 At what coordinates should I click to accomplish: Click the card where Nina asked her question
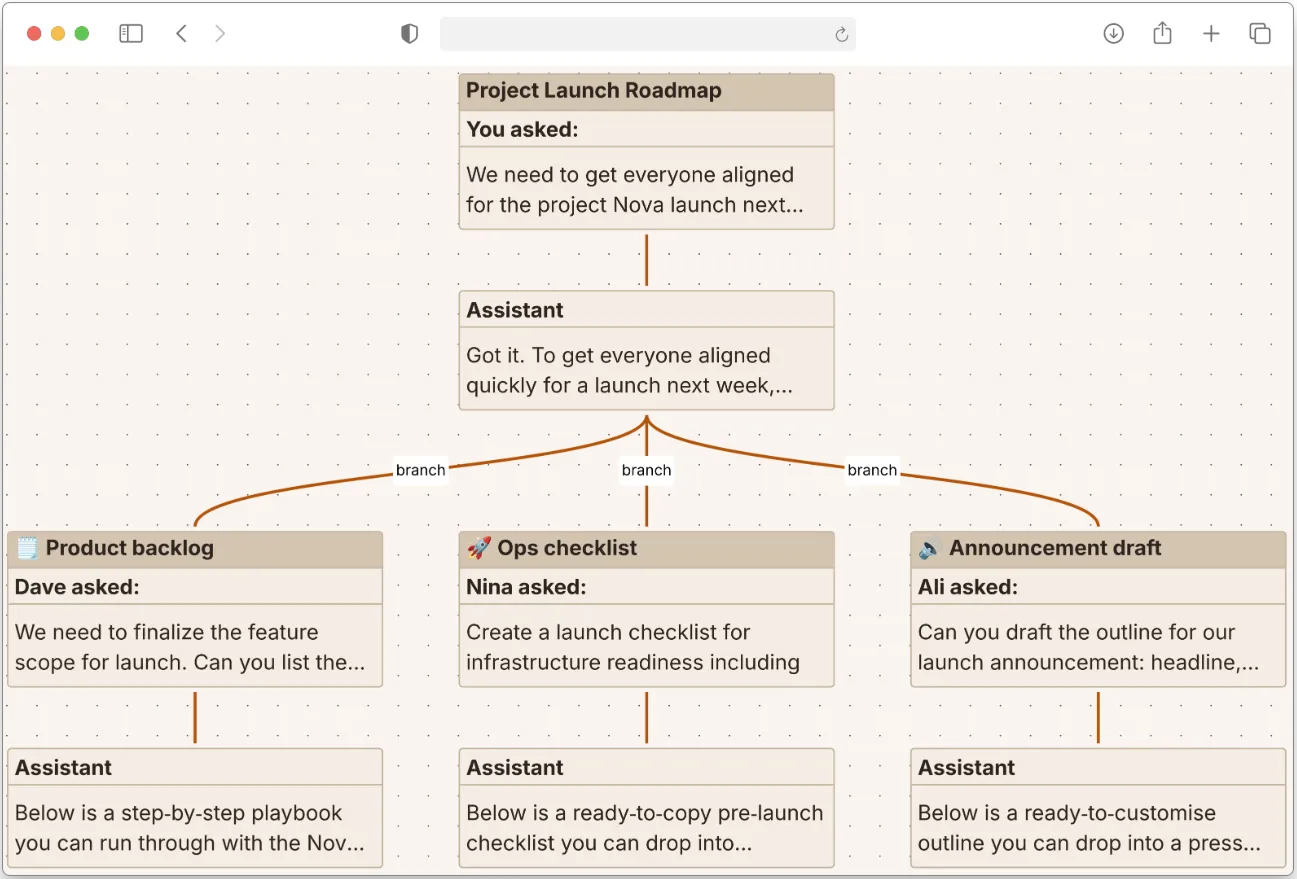646,610
